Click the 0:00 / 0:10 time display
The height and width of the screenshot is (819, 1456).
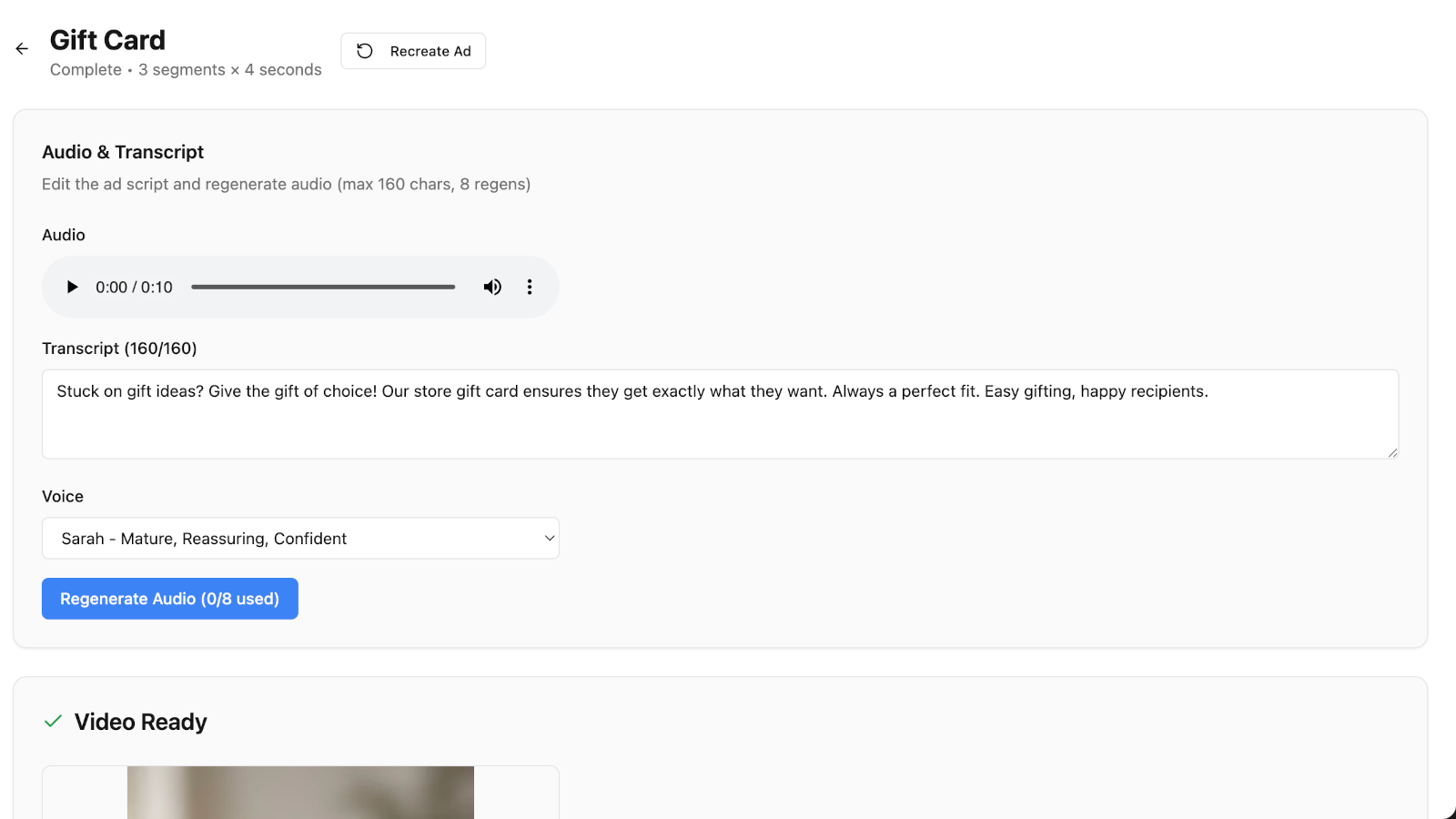[134, 287]
